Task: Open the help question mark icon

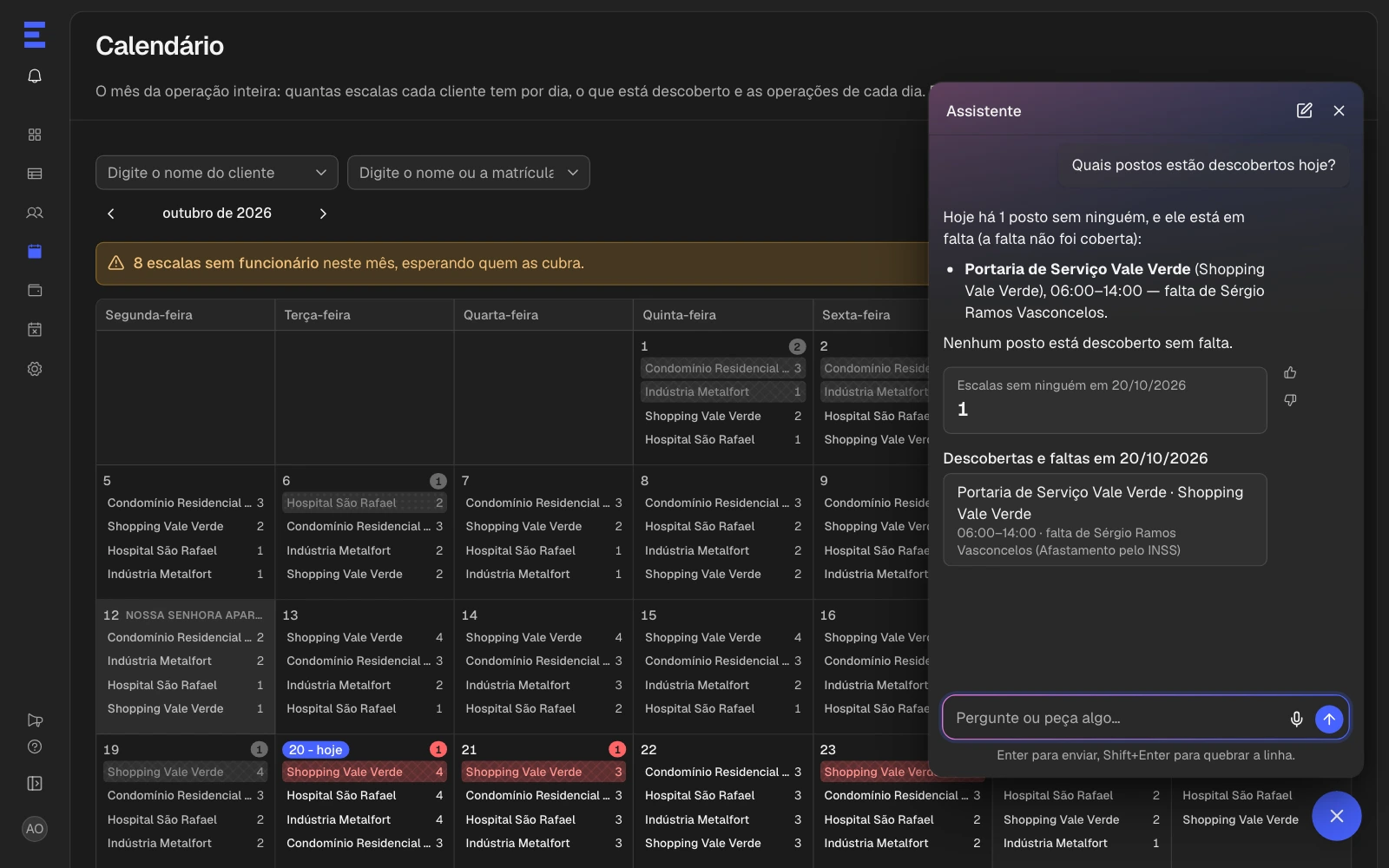Action: tap(35, 746)
